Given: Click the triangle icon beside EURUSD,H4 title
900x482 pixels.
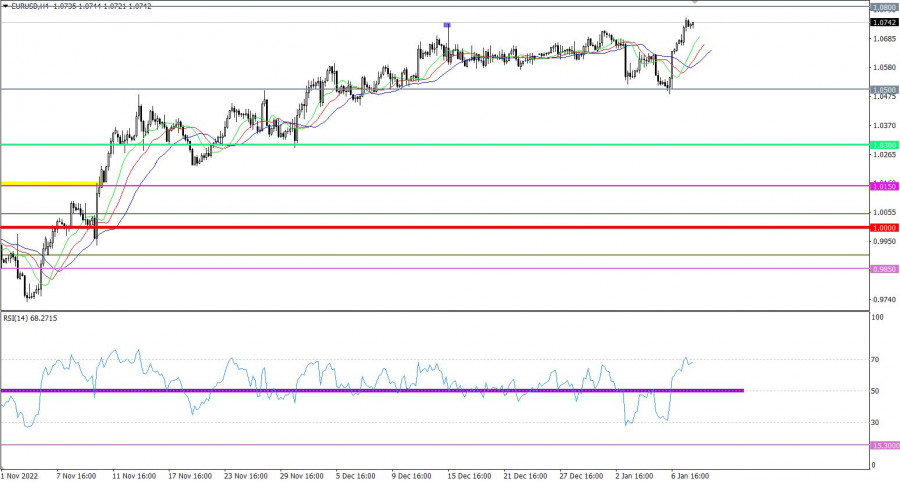Looking at the screenshot, I should (5, 6).
